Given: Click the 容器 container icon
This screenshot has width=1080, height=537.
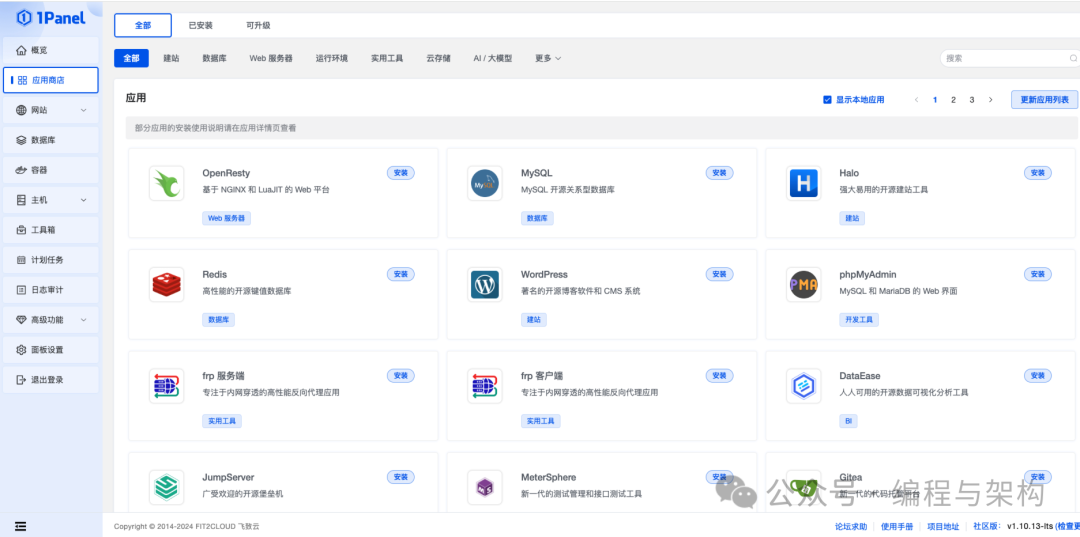Looking at the screenshot, I should pos(21,170).
